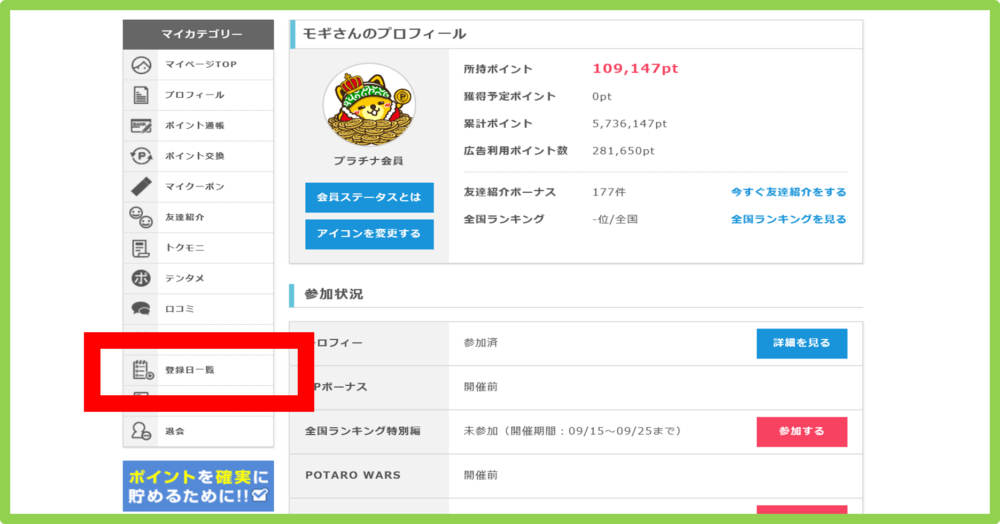
Task: Click the 109,147pt points value
Action: (x=635, y=69)
